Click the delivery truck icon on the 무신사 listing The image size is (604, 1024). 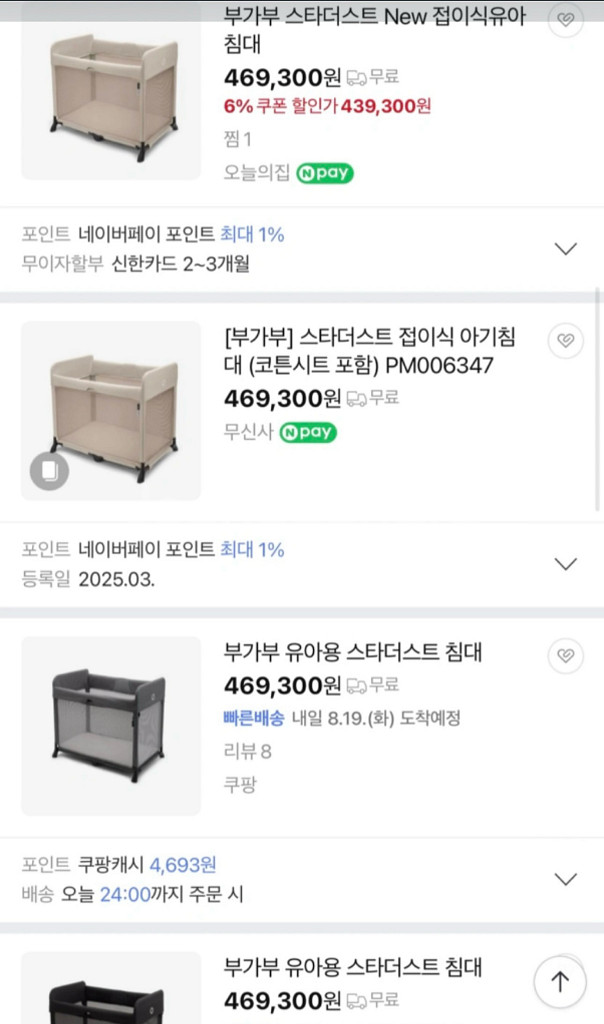click(356, 398)
